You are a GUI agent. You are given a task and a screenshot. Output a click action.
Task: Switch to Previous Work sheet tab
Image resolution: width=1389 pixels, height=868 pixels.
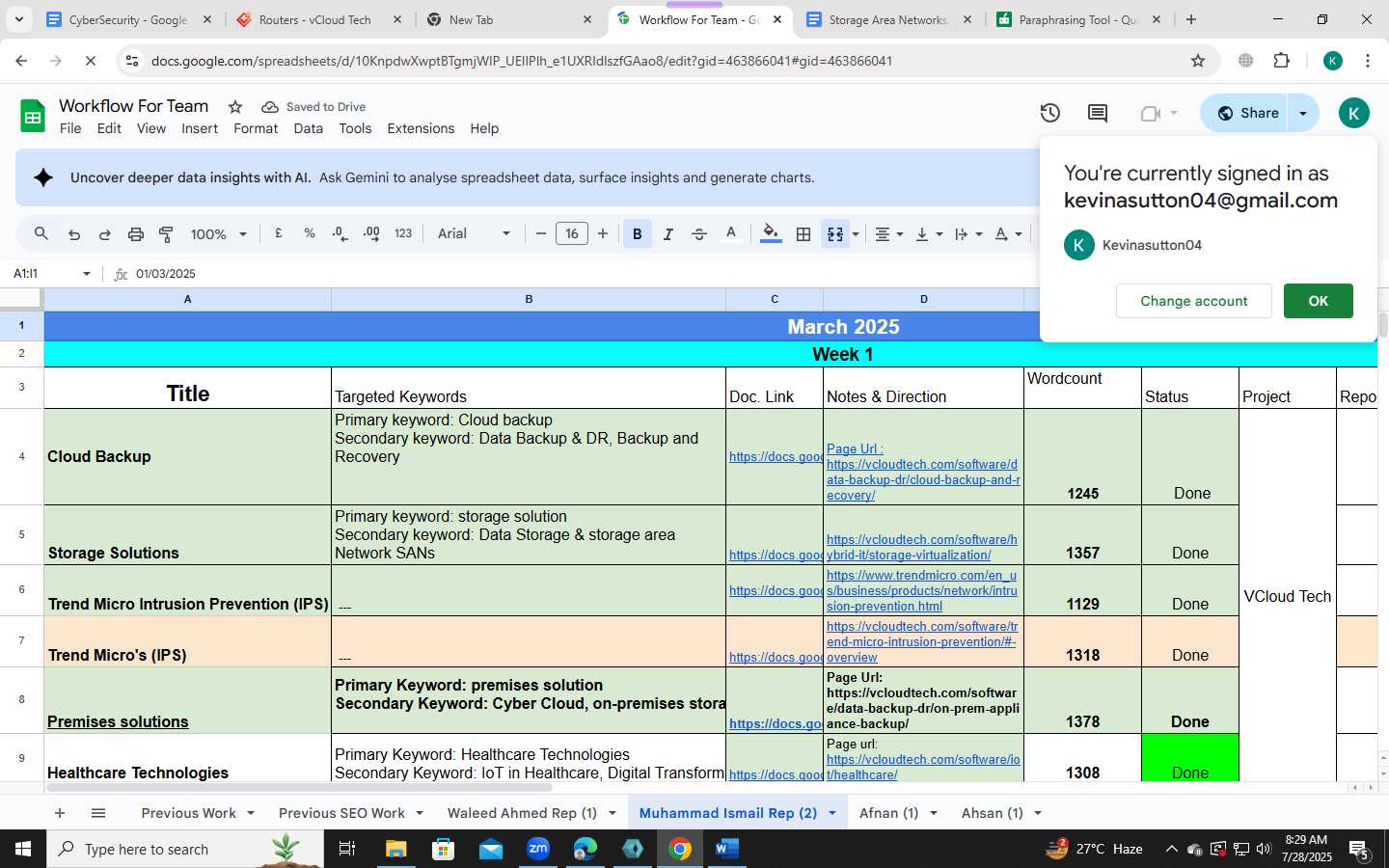coord(188,813)
